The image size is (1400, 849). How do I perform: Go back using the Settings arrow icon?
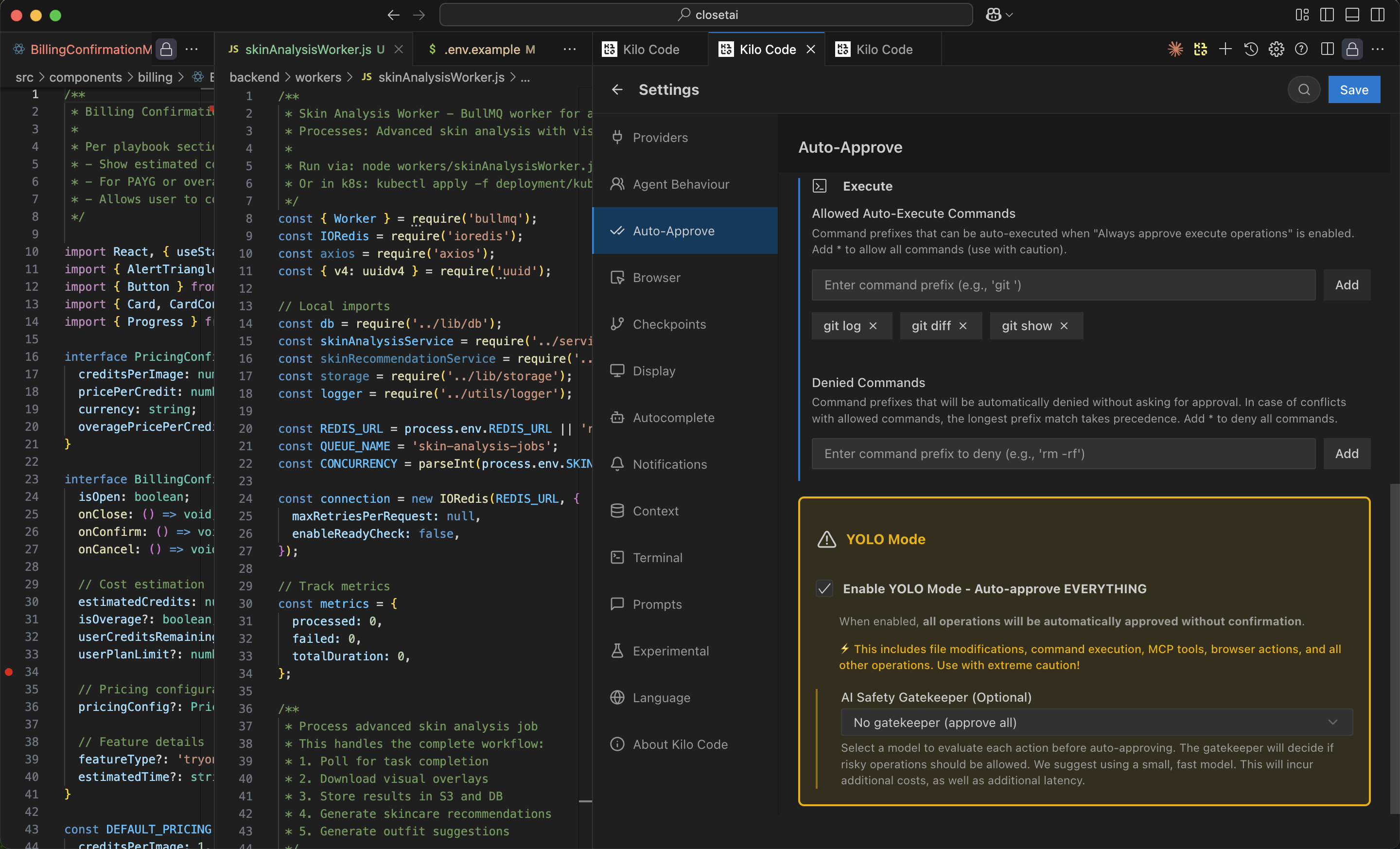[617, 90]
